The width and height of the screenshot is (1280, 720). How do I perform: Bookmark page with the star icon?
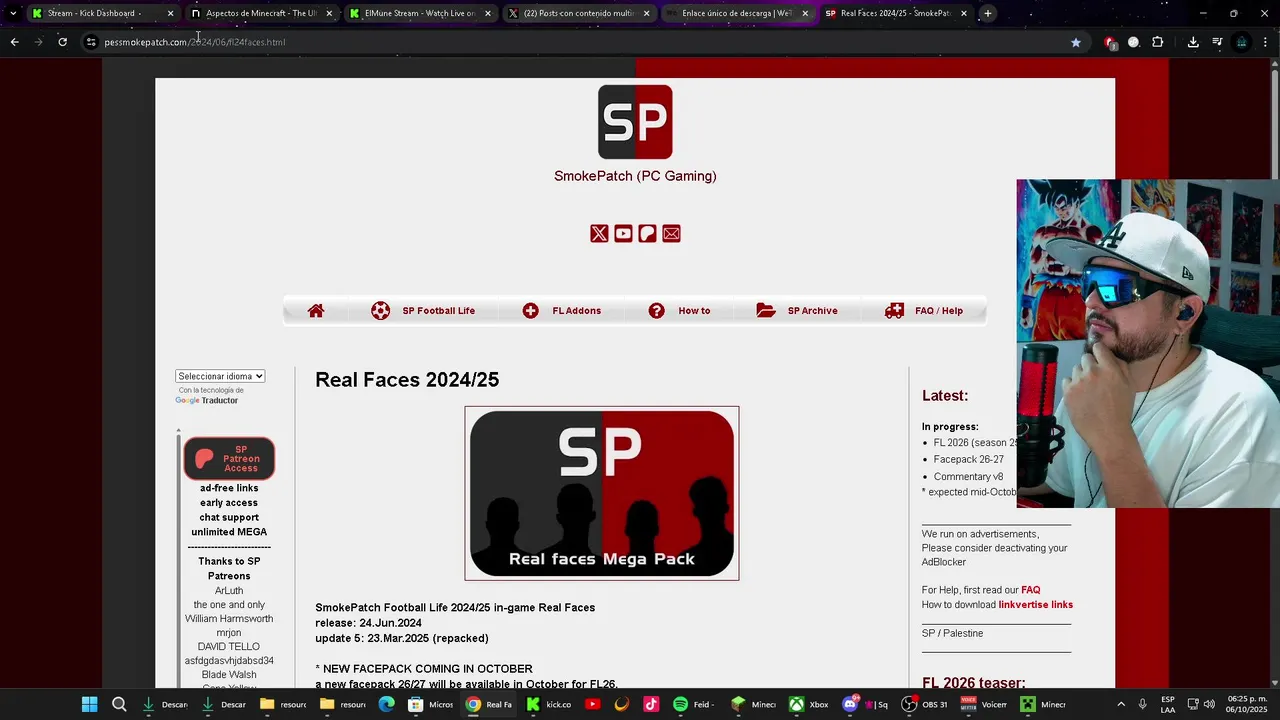(x=1076, y=42)
